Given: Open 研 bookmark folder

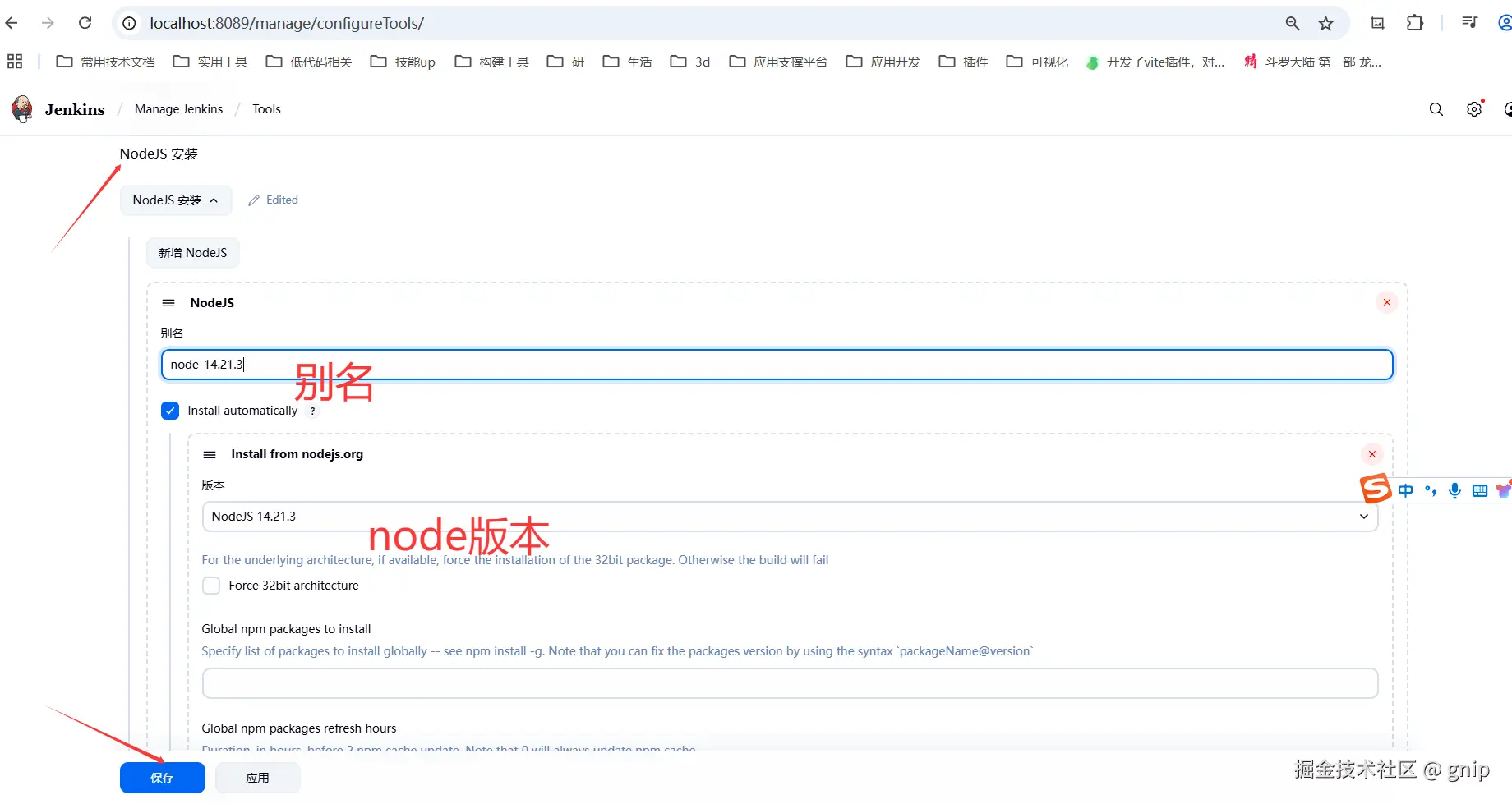Looking at the screenshot, I should tap(565, 62).
